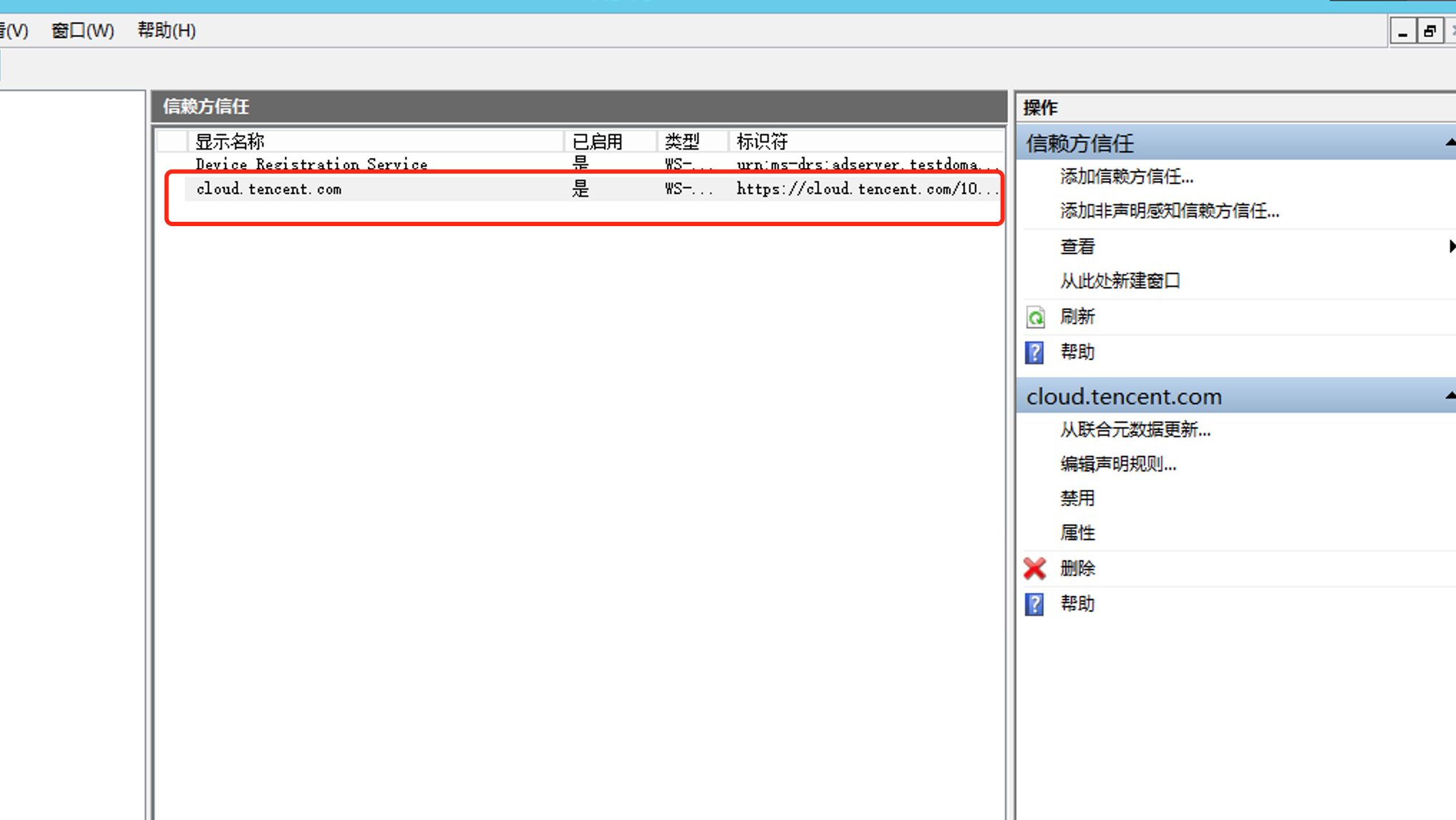Collapse the cloud.tencent.com actions section
Viewport: 1456px width, 820px height.
click(x=1450, y=396)
